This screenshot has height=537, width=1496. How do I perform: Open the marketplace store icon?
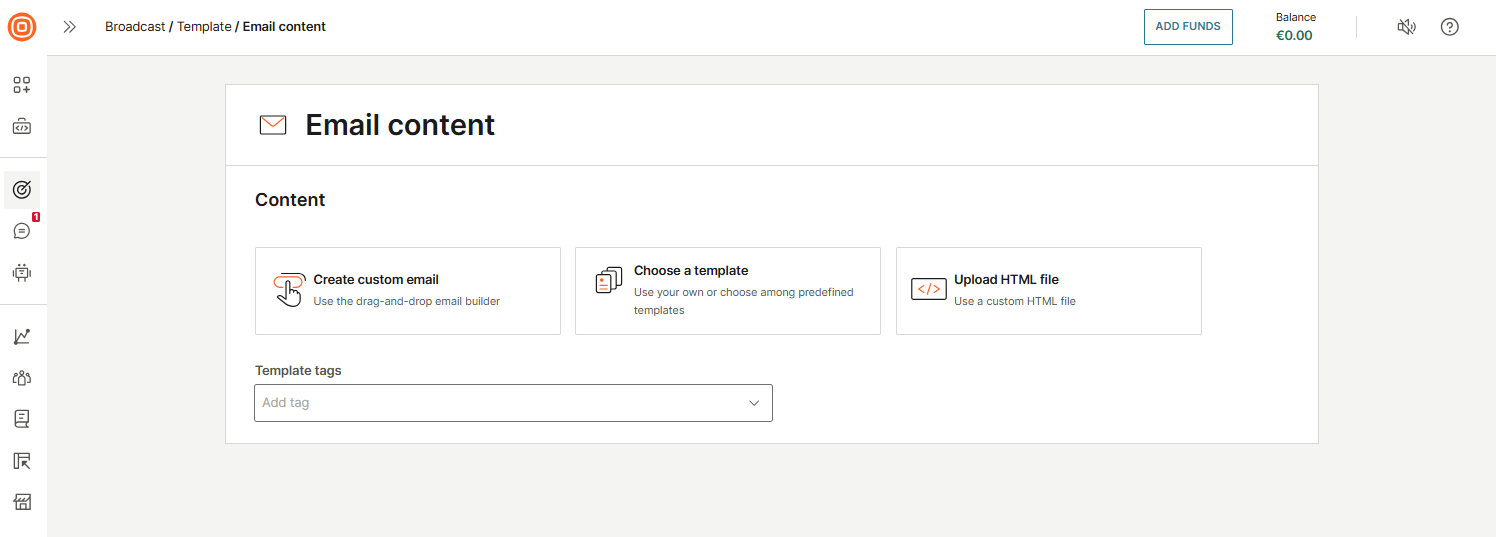[22, 502]
